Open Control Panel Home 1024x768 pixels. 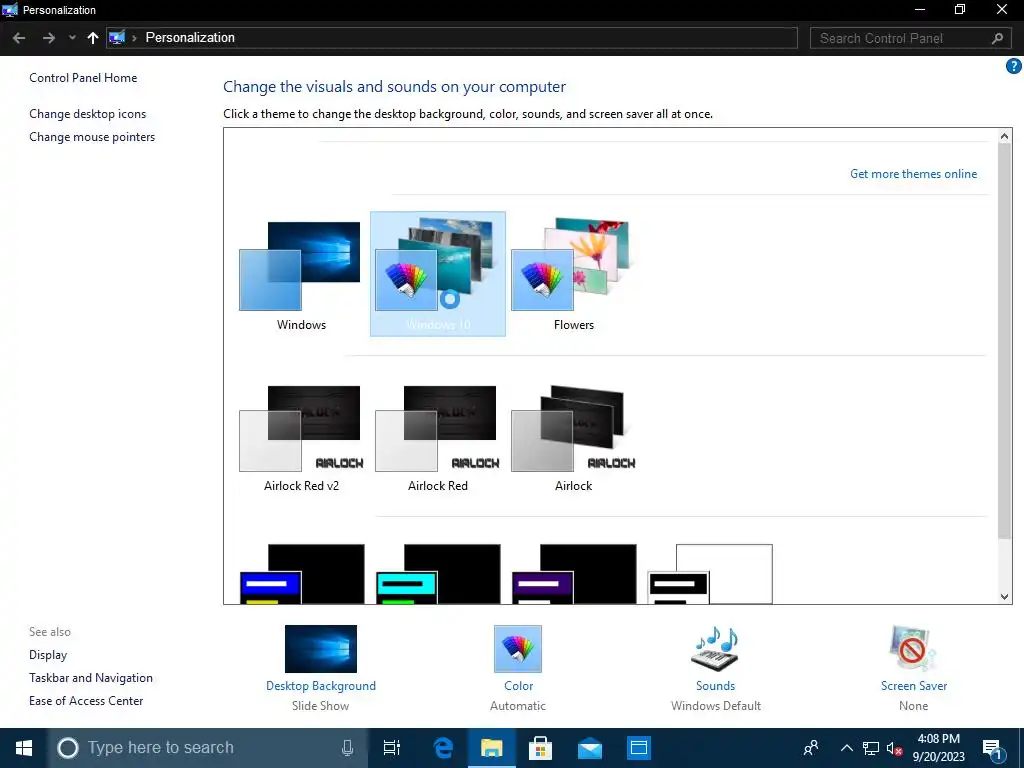tap(83, 78)
